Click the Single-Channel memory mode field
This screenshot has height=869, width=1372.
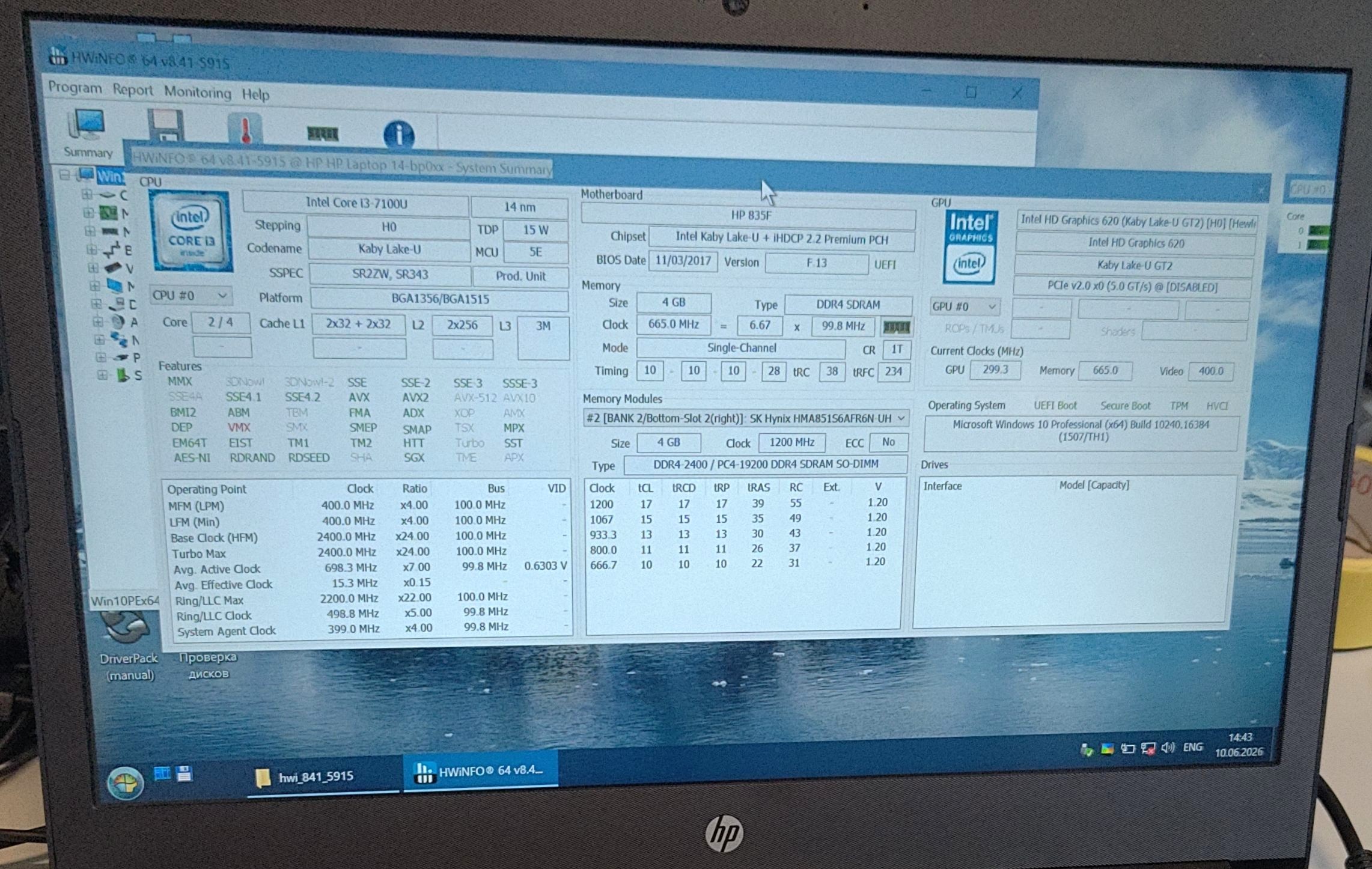741,349
